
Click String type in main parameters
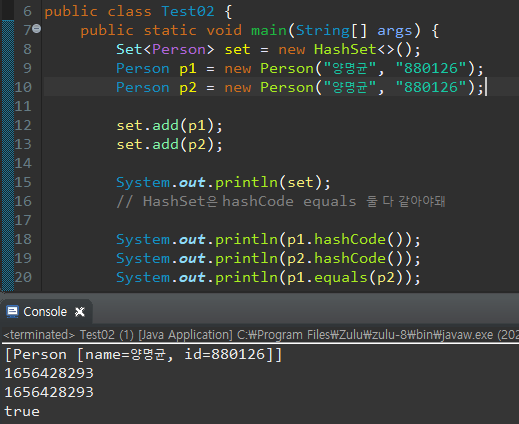click(x=322, y=30)
